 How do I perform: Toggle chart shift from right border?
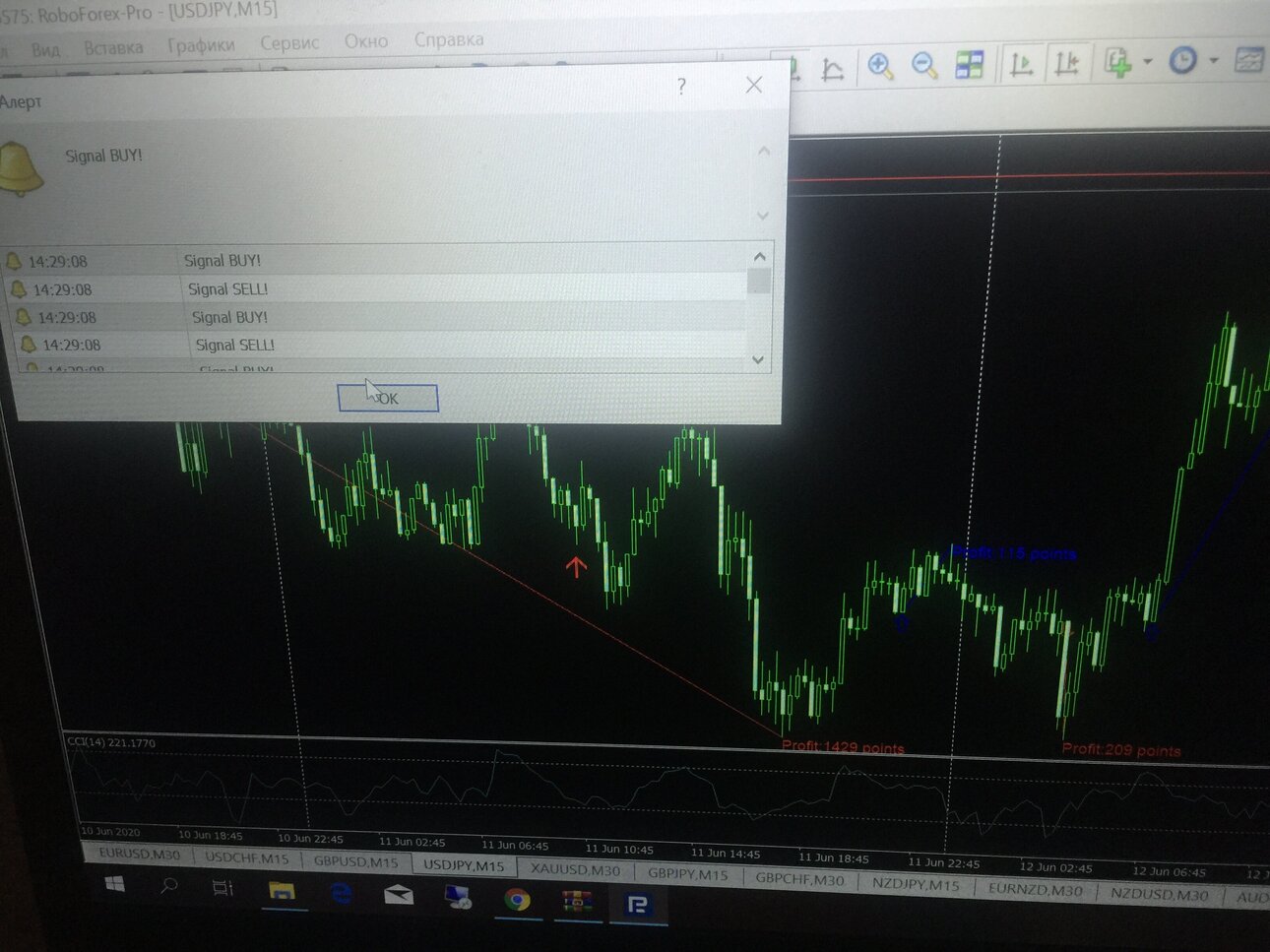1066,64
